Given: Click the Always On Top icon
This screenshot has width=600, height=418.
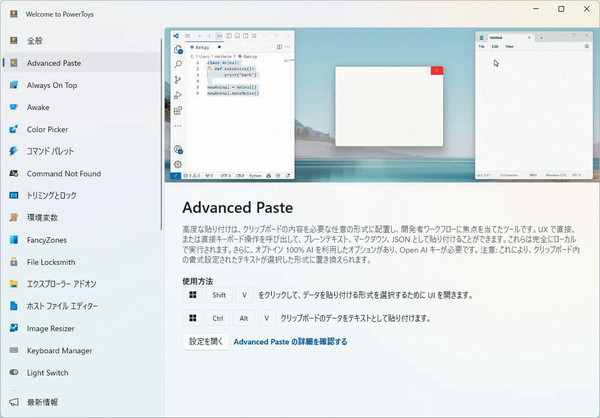Looking at the screenshot, I should tap(14, 85).
